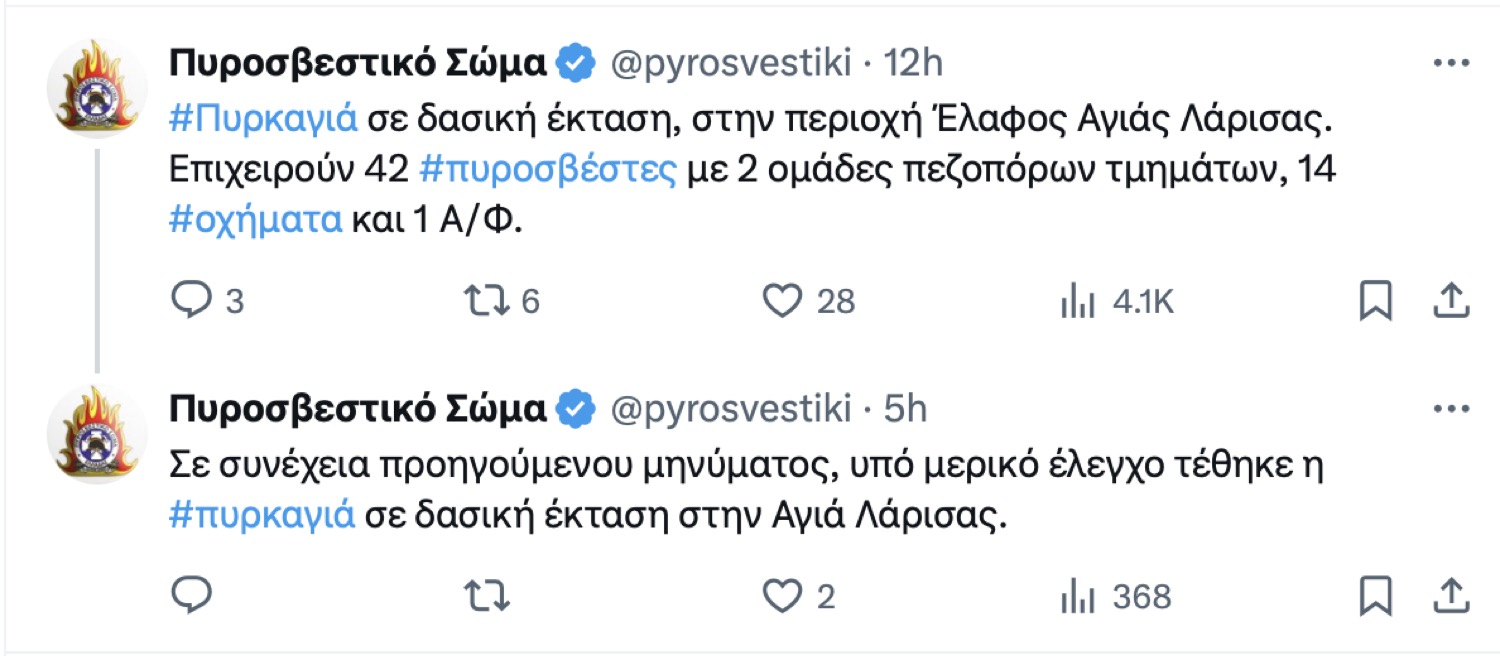Share the second tweet
The width and height of the screenshot is (1500, 656).
(1451, 596)
